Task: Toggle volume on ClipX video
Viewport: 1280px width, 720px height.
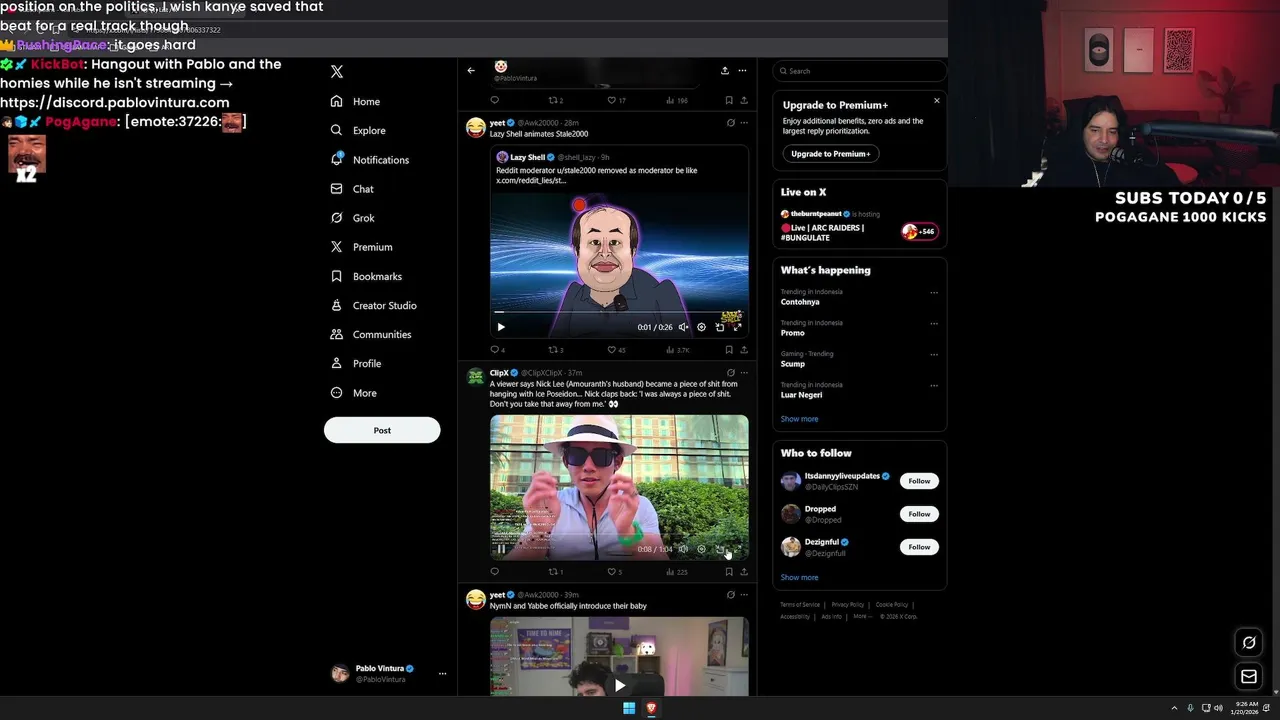Action: click(x=683, y=548)
